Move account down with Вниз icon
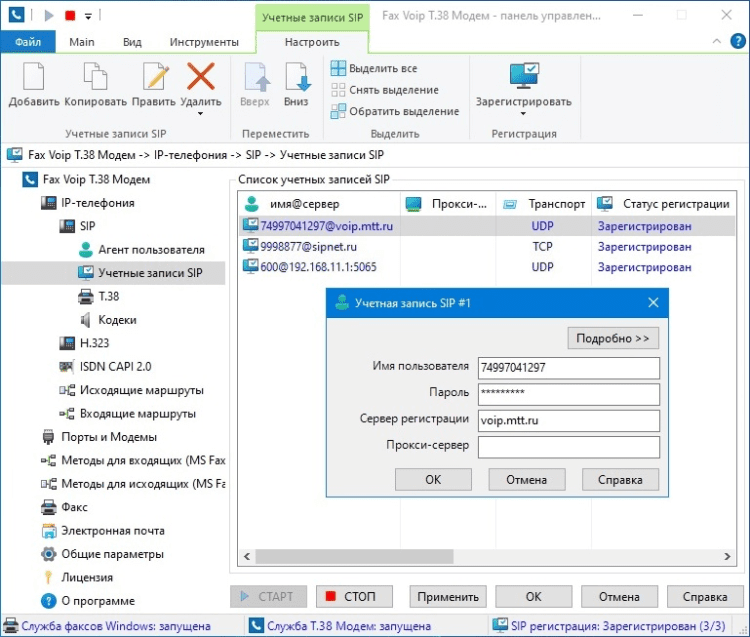The height and width of the screenshot is (637, 750). 296,78
